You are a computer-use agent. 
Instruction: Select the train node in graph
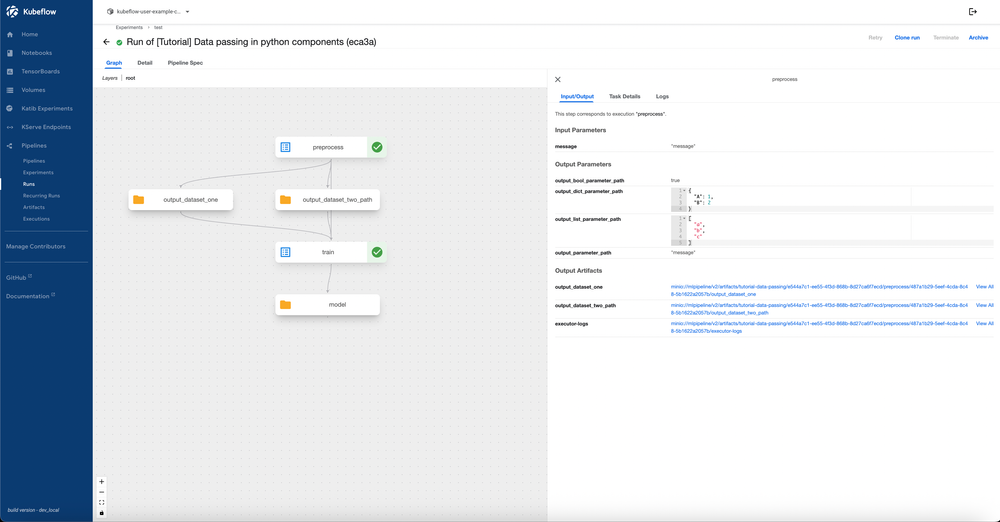point(330,252)
